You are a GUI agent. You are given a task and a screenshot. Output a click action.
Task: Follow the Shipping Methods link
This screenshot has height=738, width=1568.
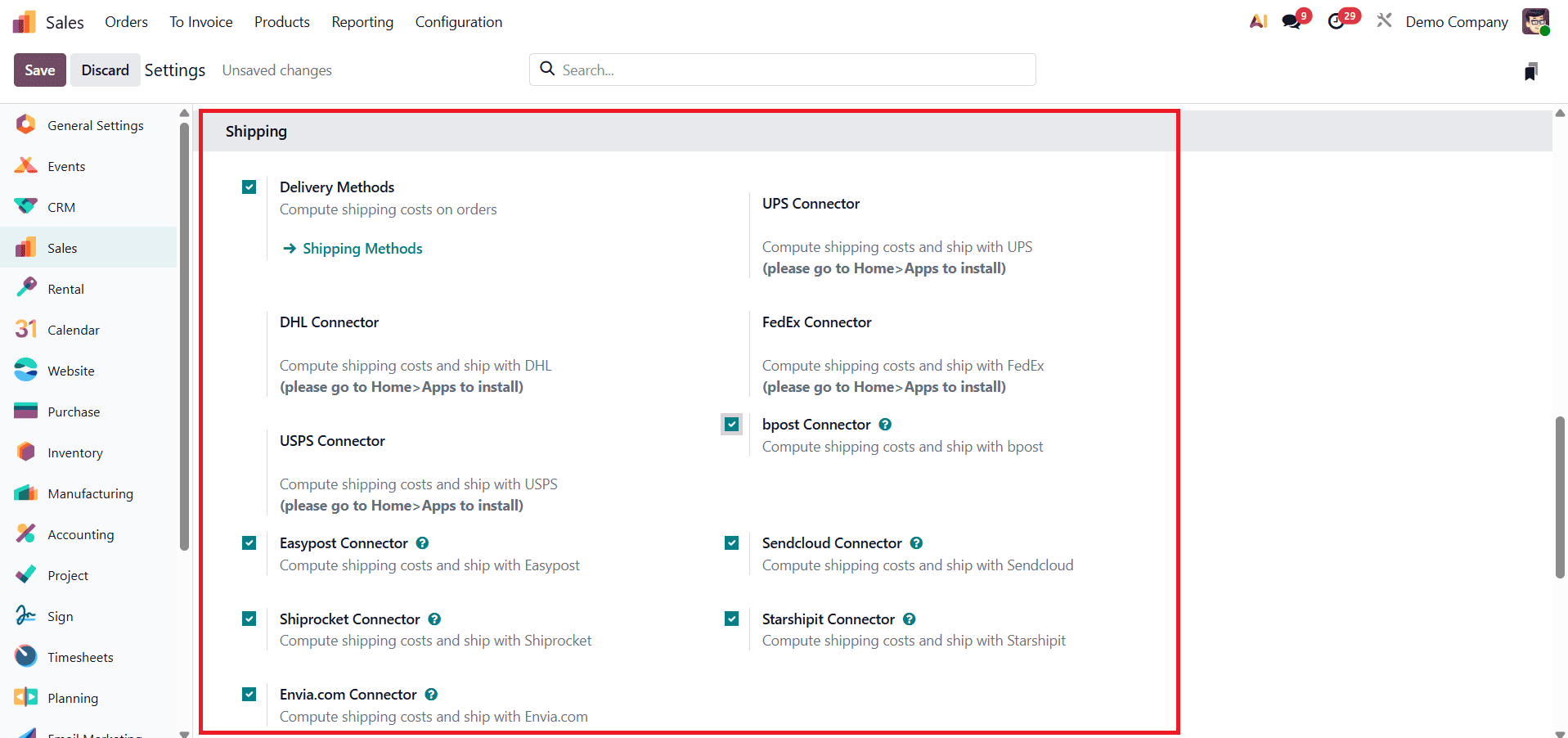click(x=362, y=249)
